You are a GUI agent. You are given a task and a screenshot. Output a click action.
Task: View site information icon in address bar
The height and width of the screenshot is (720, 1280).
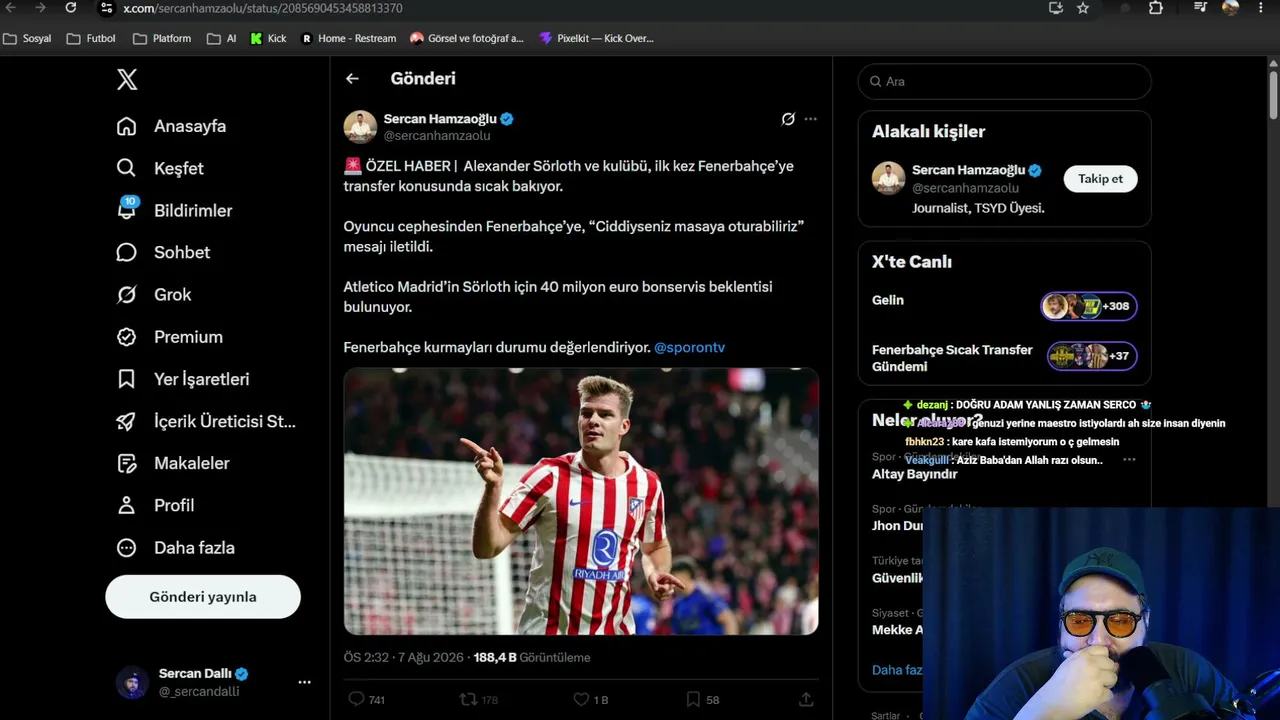[106, 8]
